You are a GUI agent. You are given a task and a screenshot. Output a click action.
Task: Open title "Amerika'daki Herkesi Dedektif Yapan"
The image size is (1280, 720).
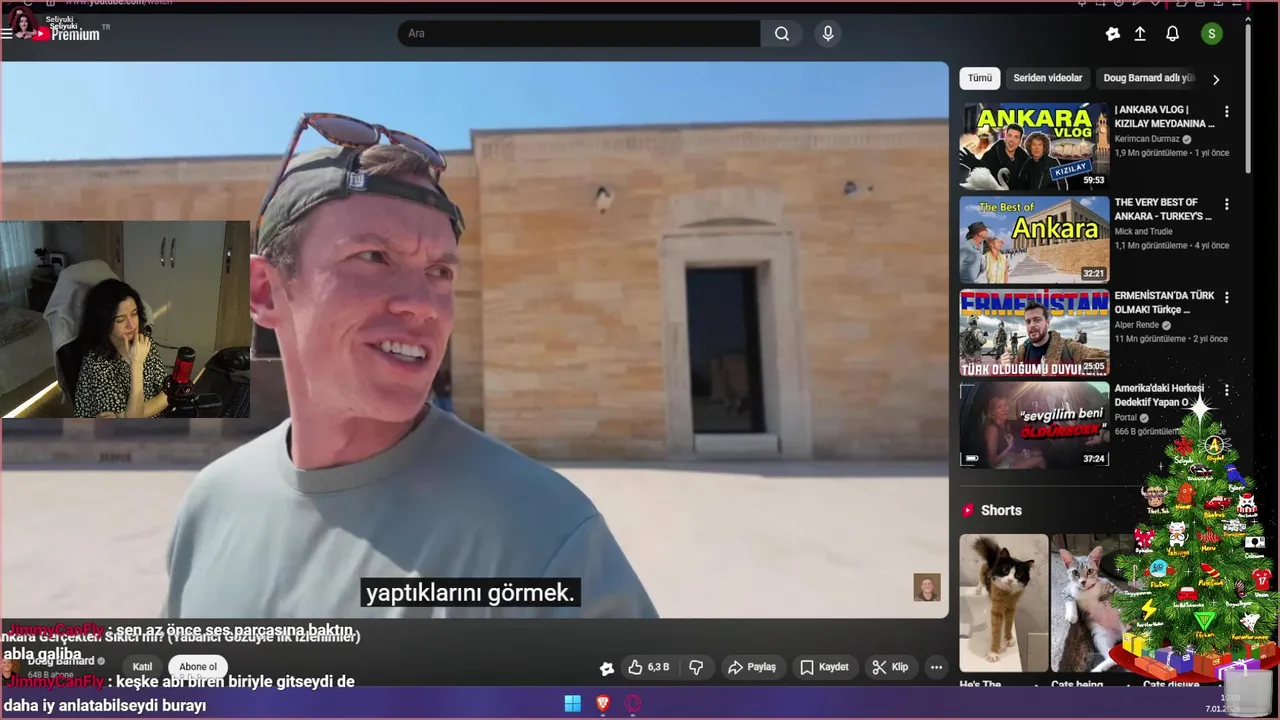[x=1160, y=395]
